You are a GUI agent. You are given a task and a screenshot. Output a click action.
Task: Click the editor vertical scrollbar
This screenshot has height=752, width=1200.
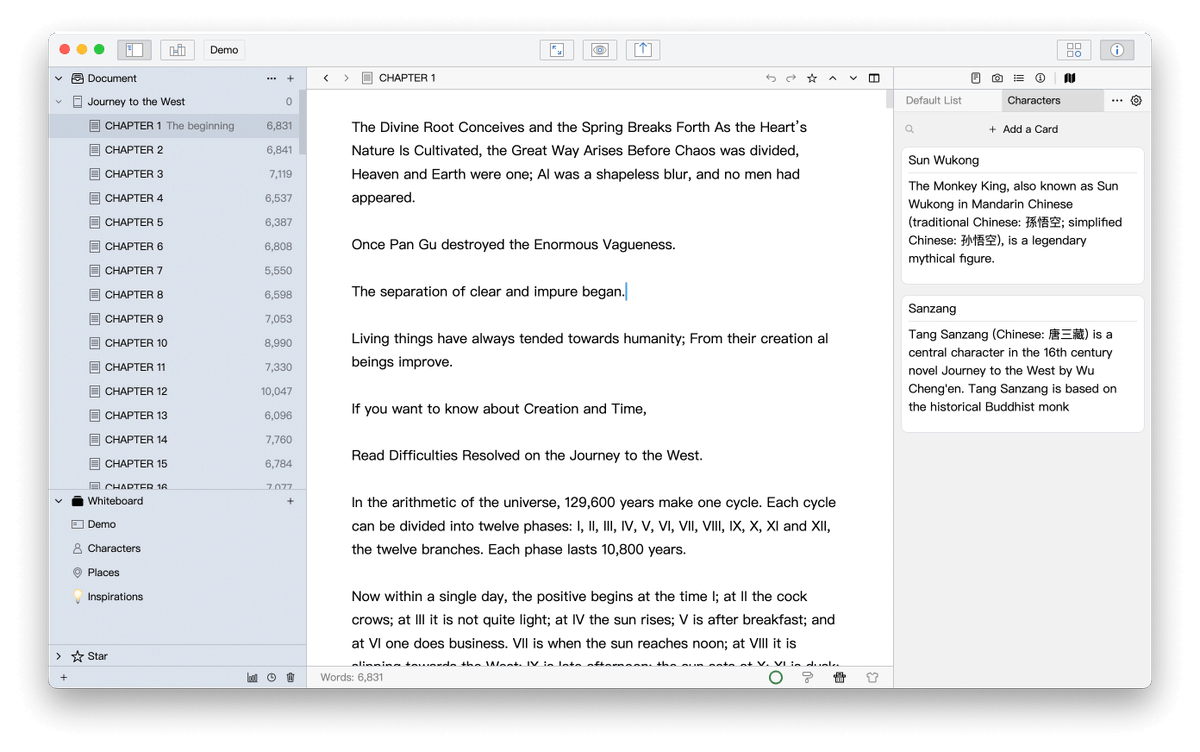889,99
